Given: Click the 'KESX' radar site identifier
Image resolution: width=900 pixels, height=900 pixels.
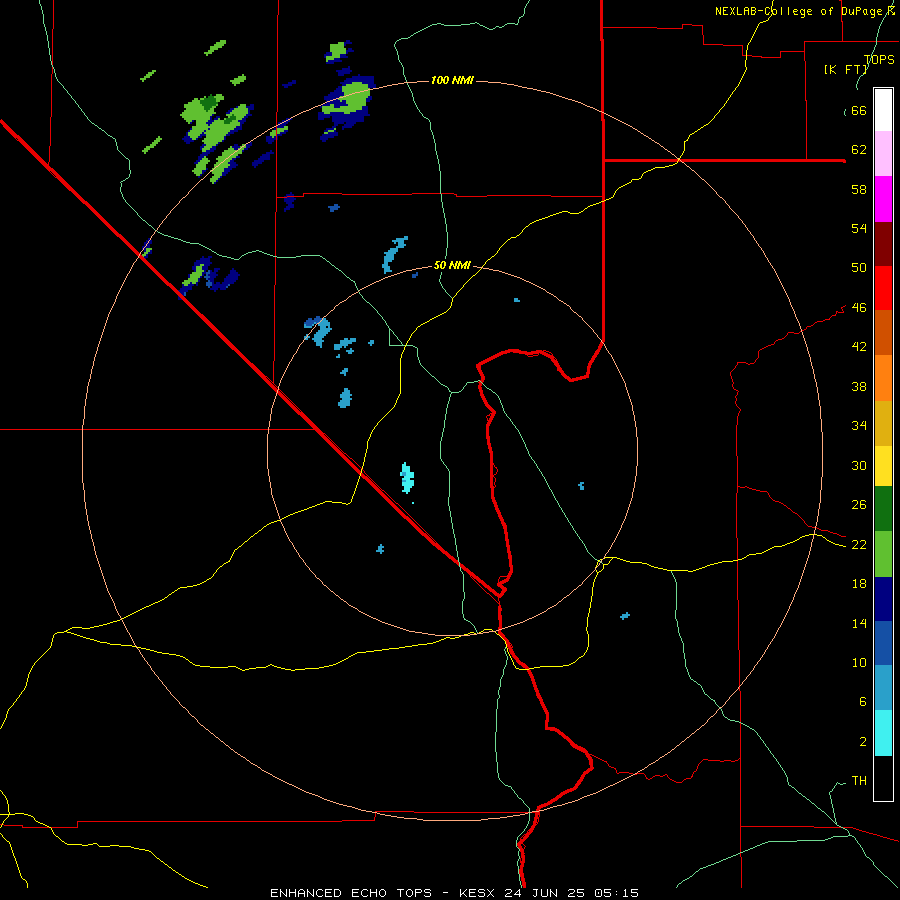Looking at the screenshot, I should click(479, 893).
